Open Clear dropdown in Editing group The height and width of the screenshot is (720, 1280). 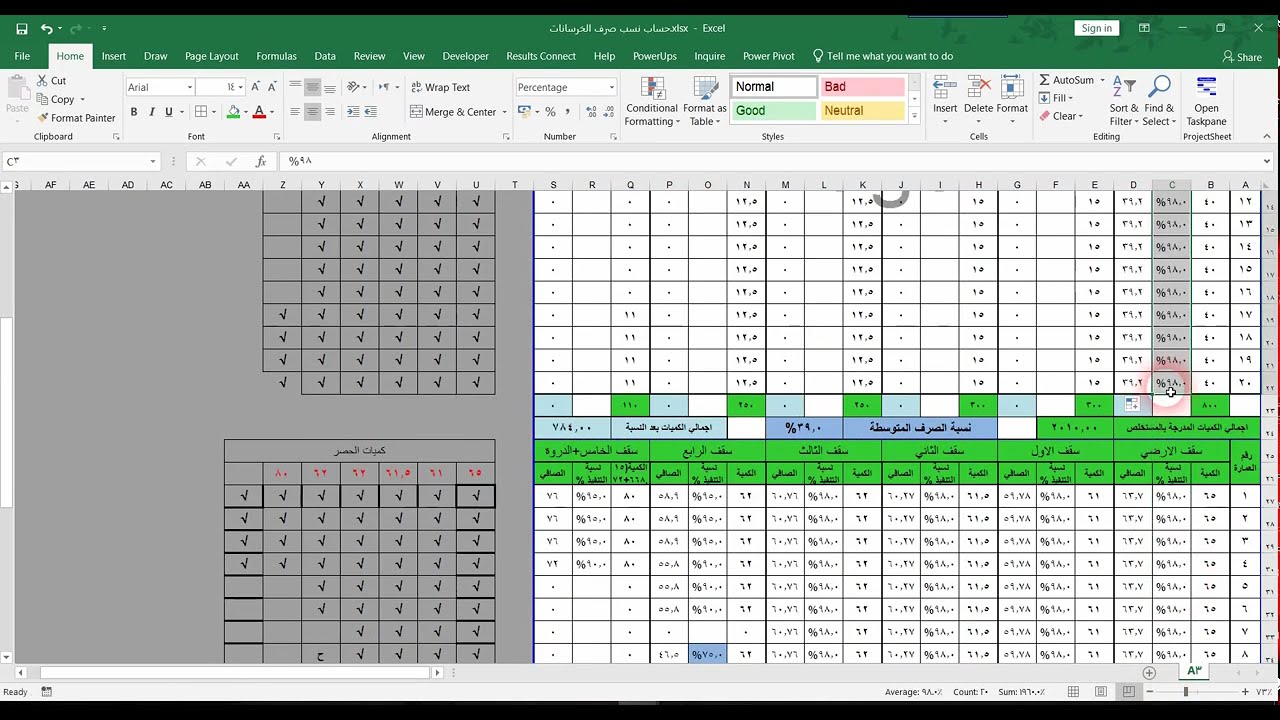pos(1060,116)
